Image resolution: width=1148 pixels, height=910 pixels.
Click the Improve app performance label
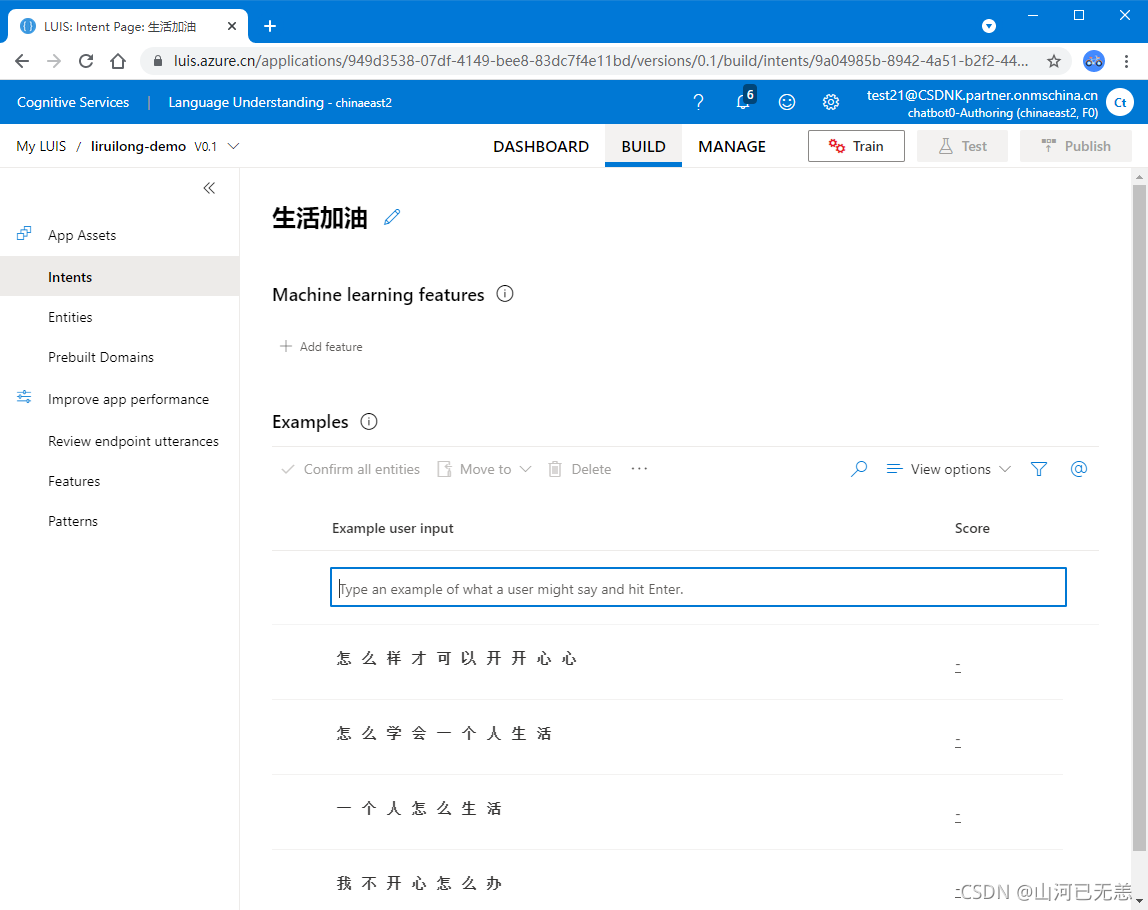(x=128, y=399)
